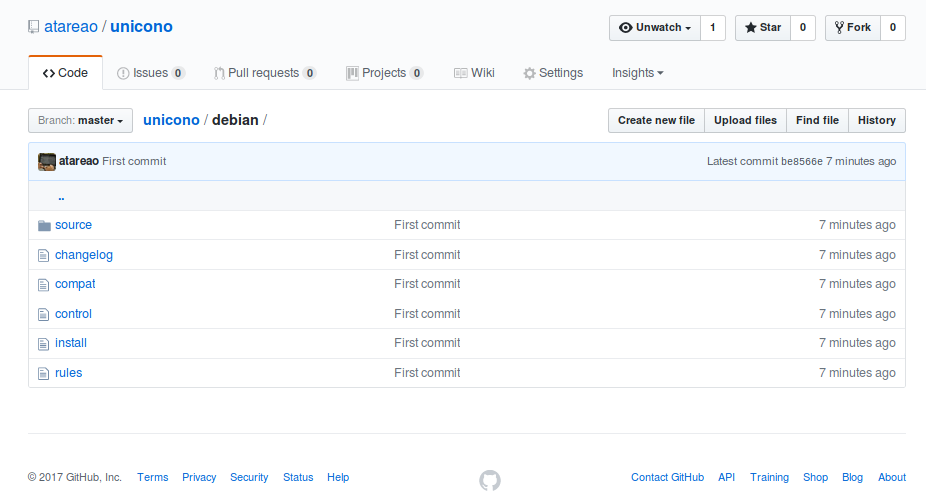Screen dimensions: 926x497
Task: Open the unicono repository title link
Action: pyautogui.click(x=141, y=27)
